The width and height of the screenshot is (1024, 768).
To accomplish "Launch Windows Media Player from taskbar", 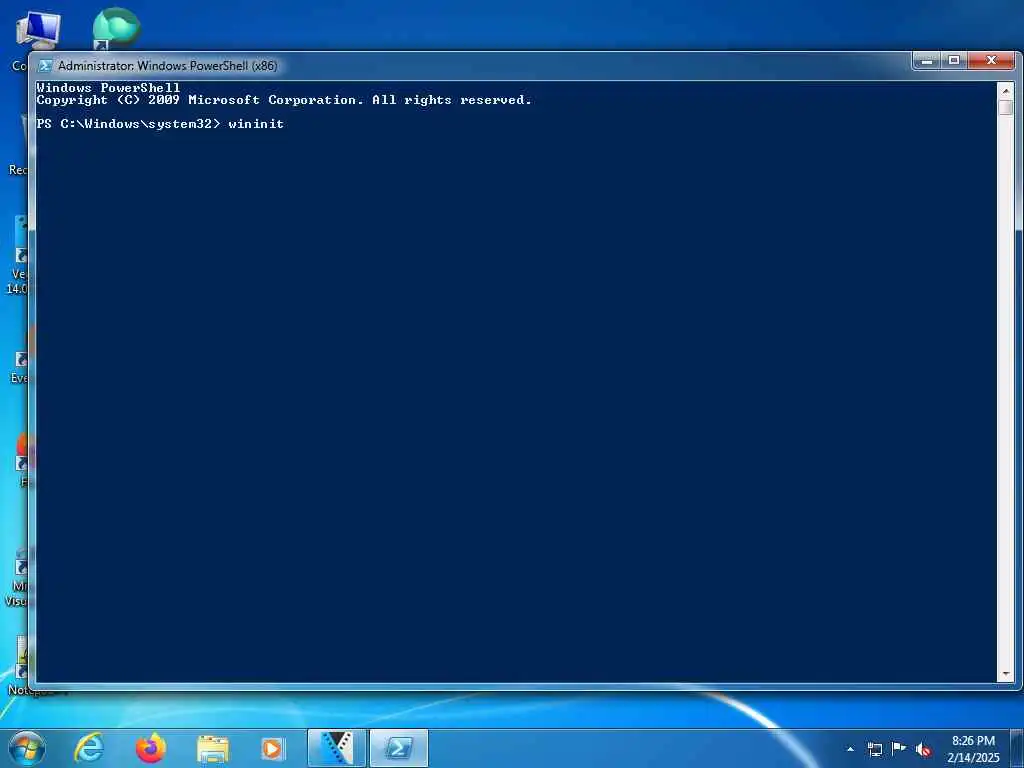I will pos(272,749).
